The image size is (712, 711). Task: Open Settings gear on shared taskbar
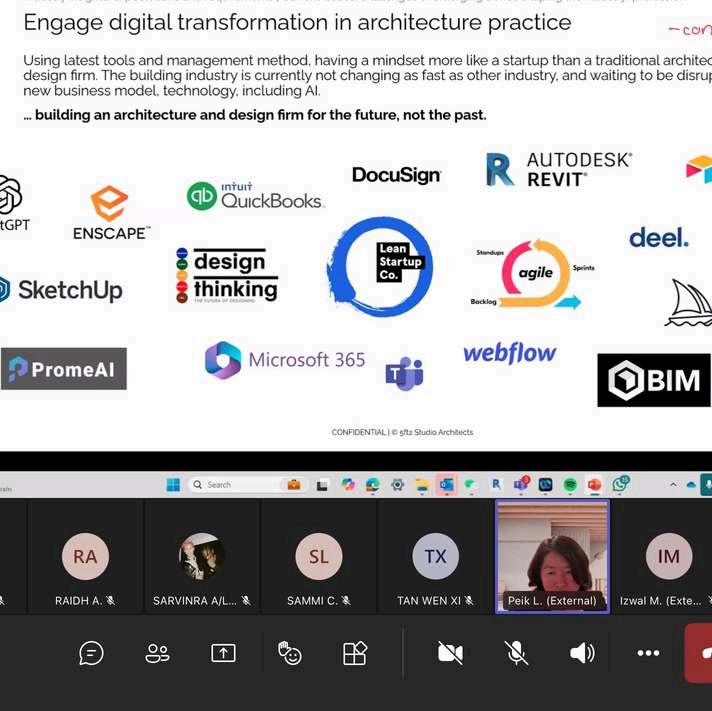point(397,485)
